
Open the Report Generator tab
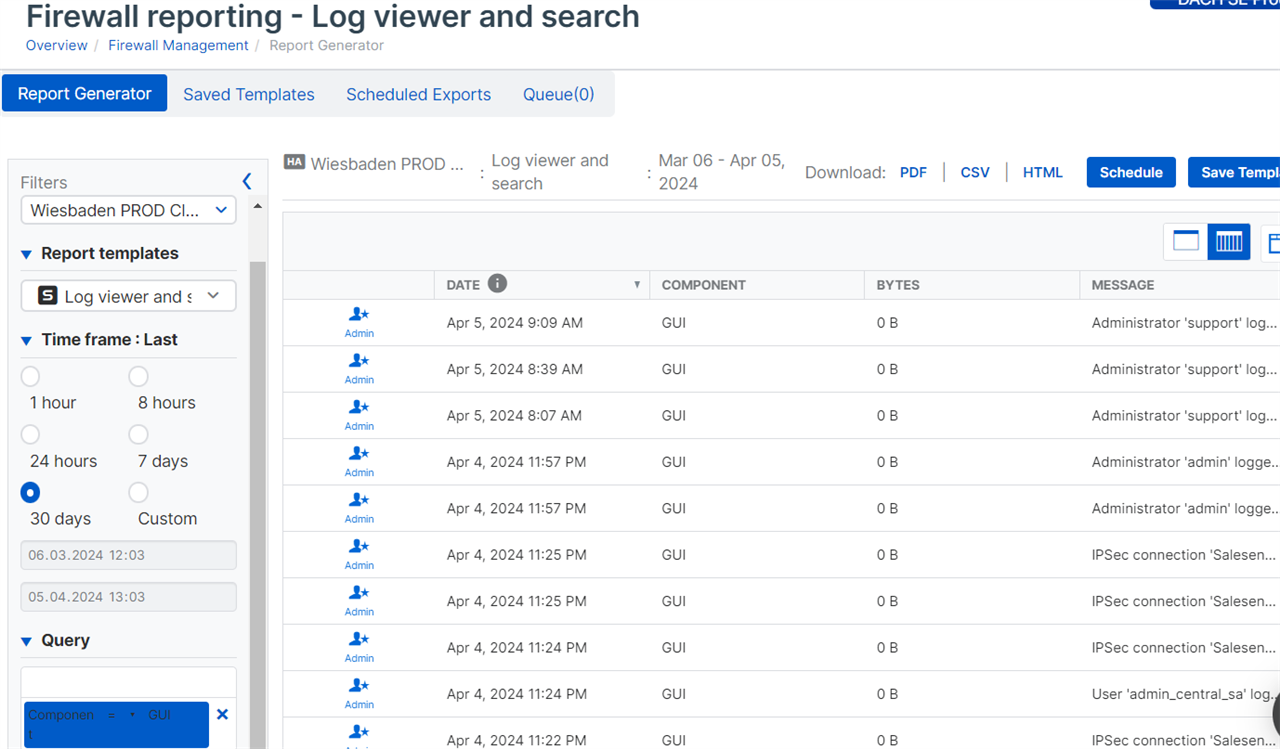click(x=85, y=93)
